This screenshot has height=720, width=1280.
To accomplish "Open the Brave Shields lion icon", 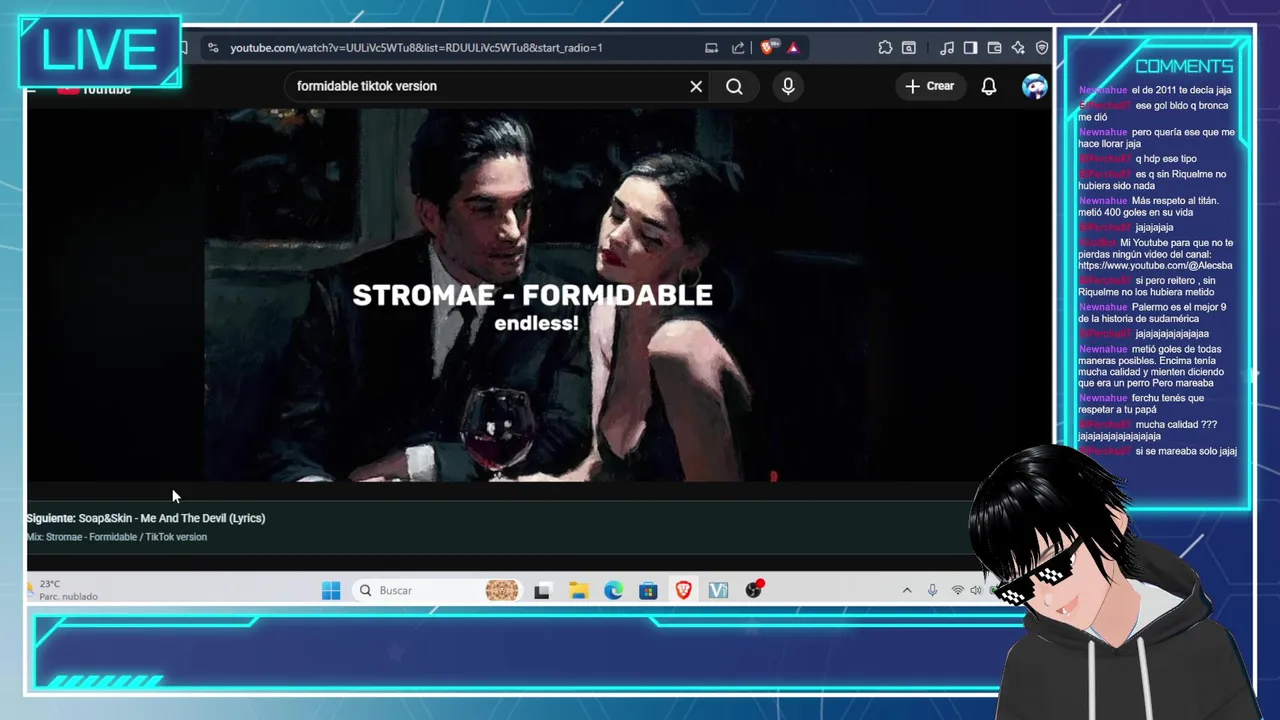I will coord(769,47).
